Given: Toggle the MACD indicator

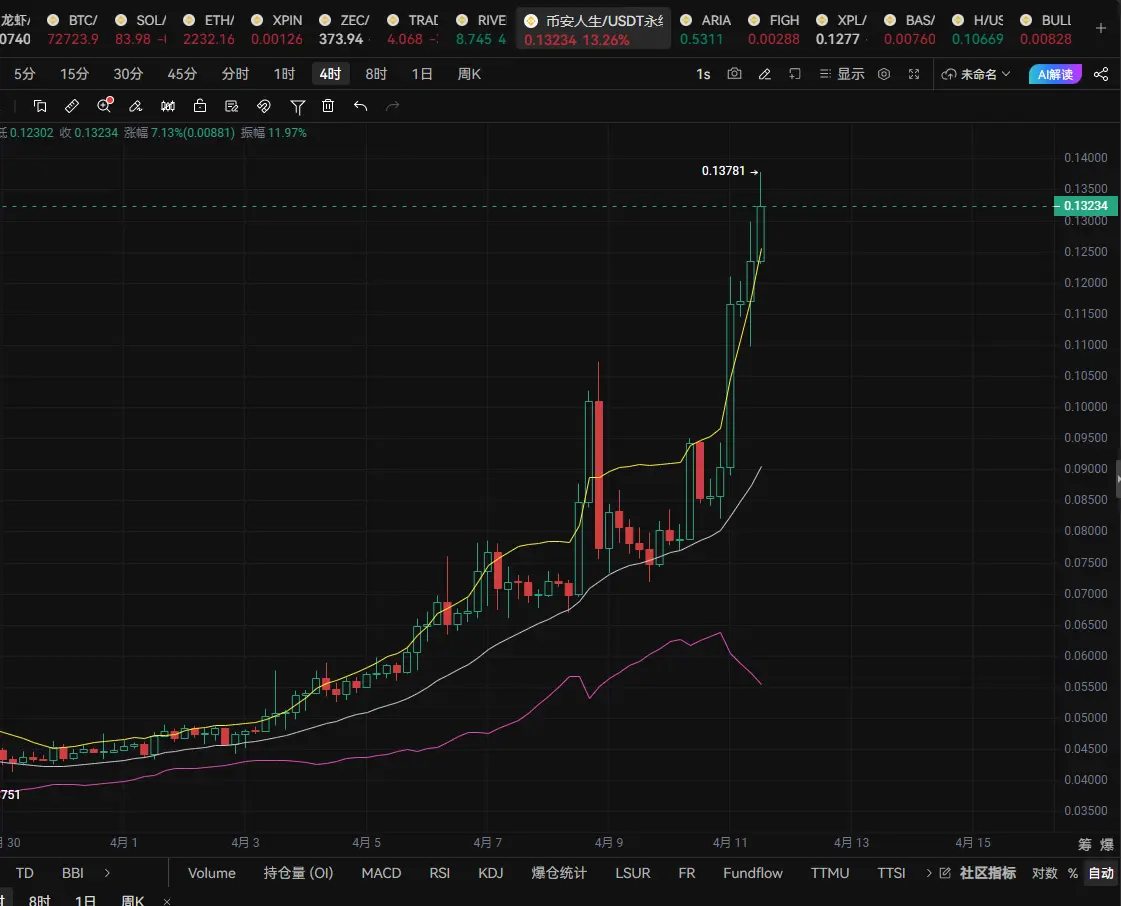Looking at the screenshot, I should [x=381, y=872].
